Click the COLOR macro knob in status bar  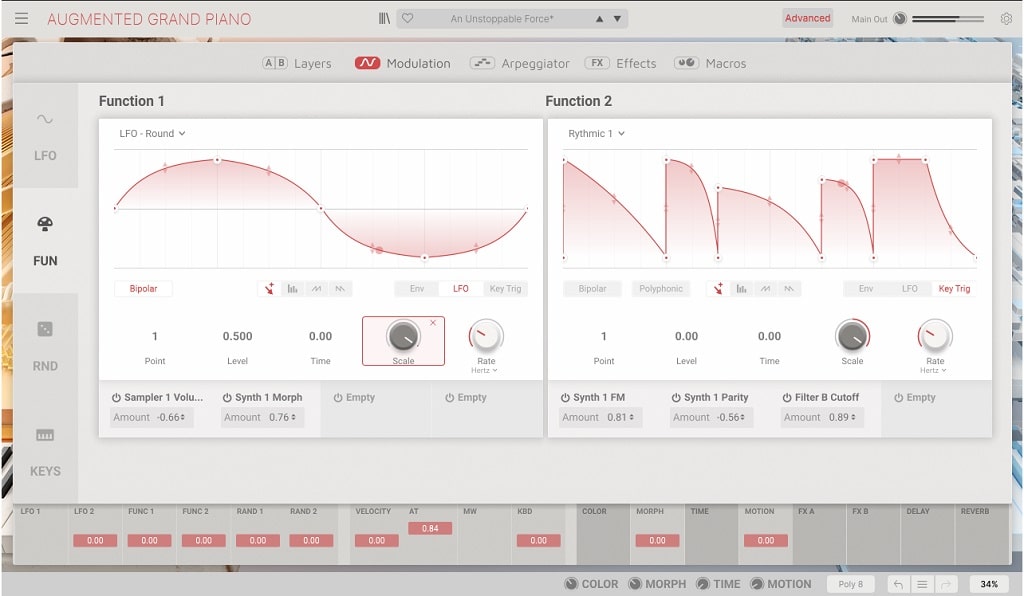(x=571, y=584)
